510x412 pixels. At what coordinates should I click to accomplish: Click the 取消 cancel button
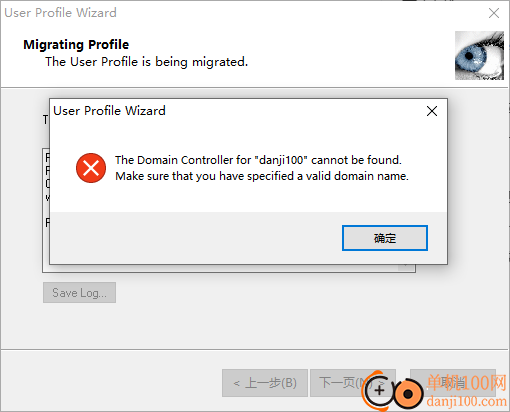tap(453, 383)
